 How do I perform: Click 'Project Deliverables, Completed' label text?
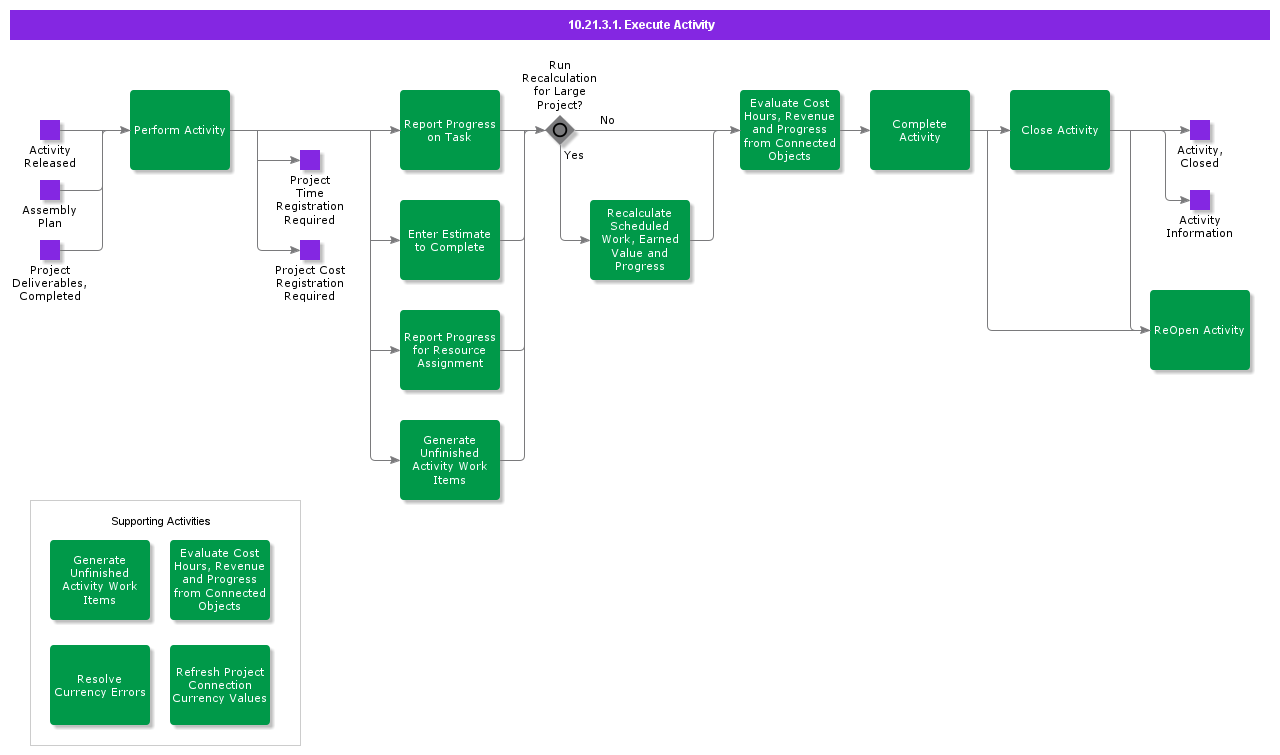(50, 283)
